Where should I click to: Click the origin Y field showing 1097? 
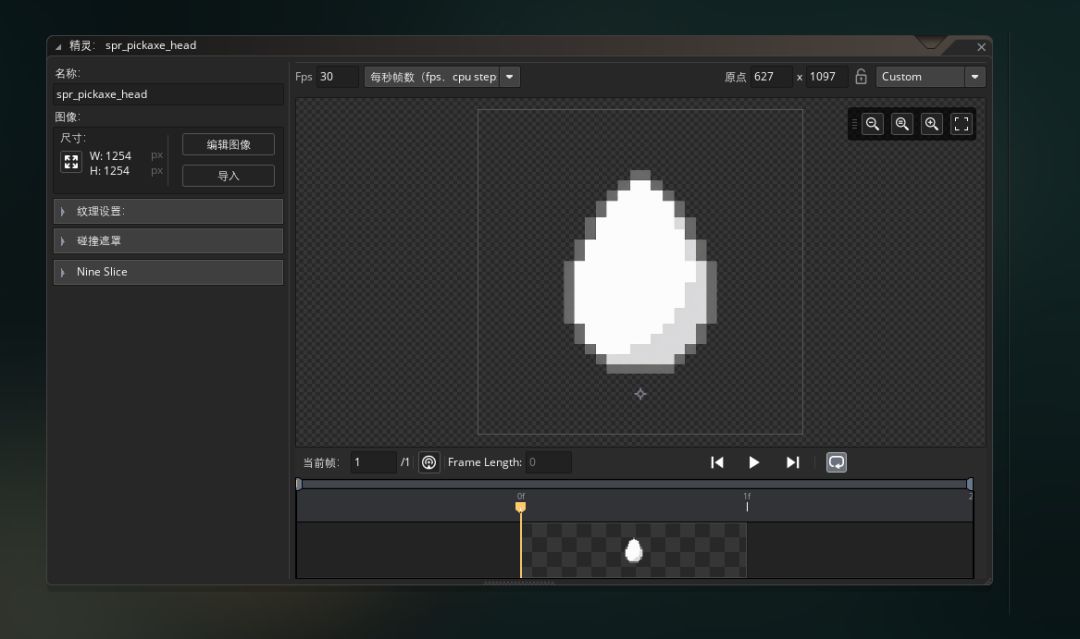[x=827, y=76]
